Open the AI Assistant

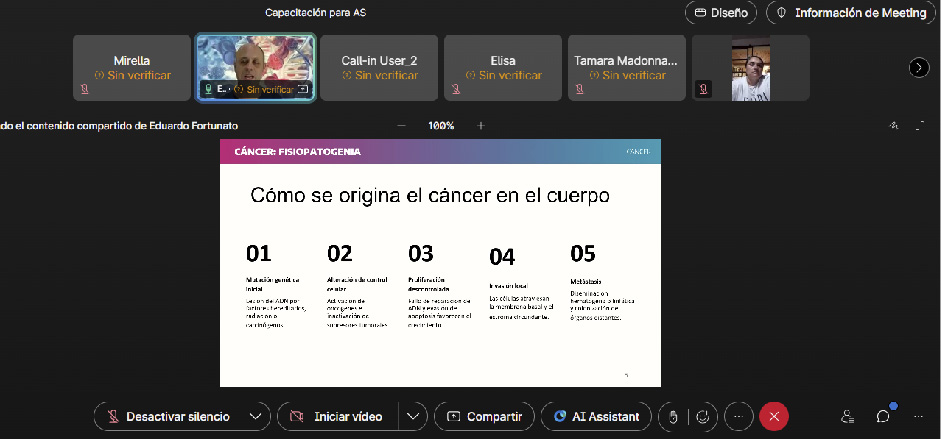click(596, 416)
